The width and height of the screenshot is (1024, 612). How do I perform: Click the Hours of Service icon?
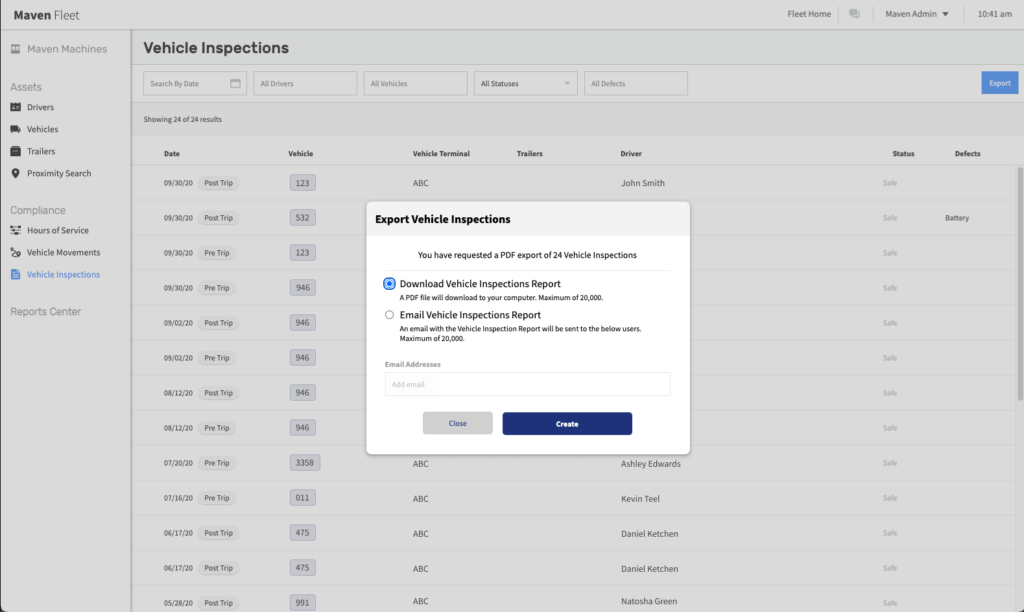(16, 231)
